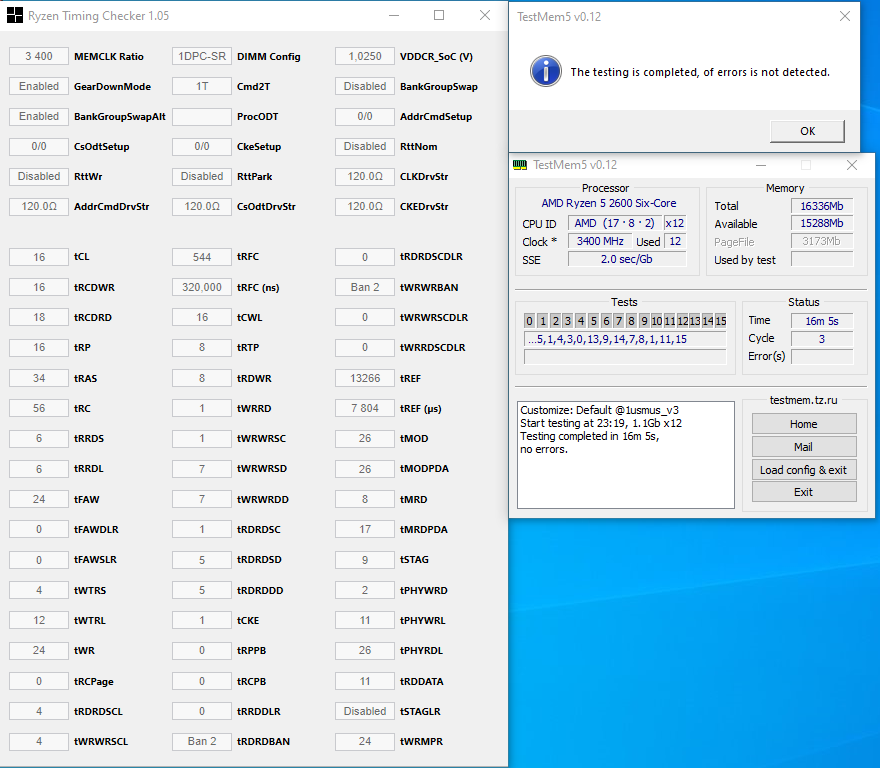Click the tRAS value 34
This screenshot has width=880, height=768.
coord(39,378)
